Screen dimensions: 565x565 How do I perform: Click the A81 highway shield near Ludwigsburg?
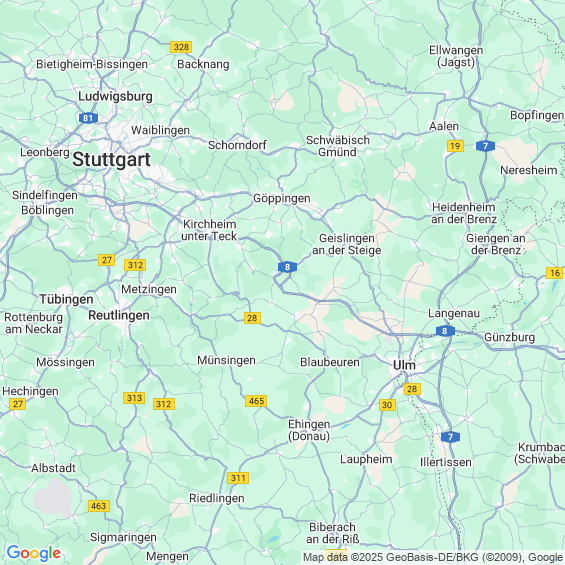pos(88,118)
